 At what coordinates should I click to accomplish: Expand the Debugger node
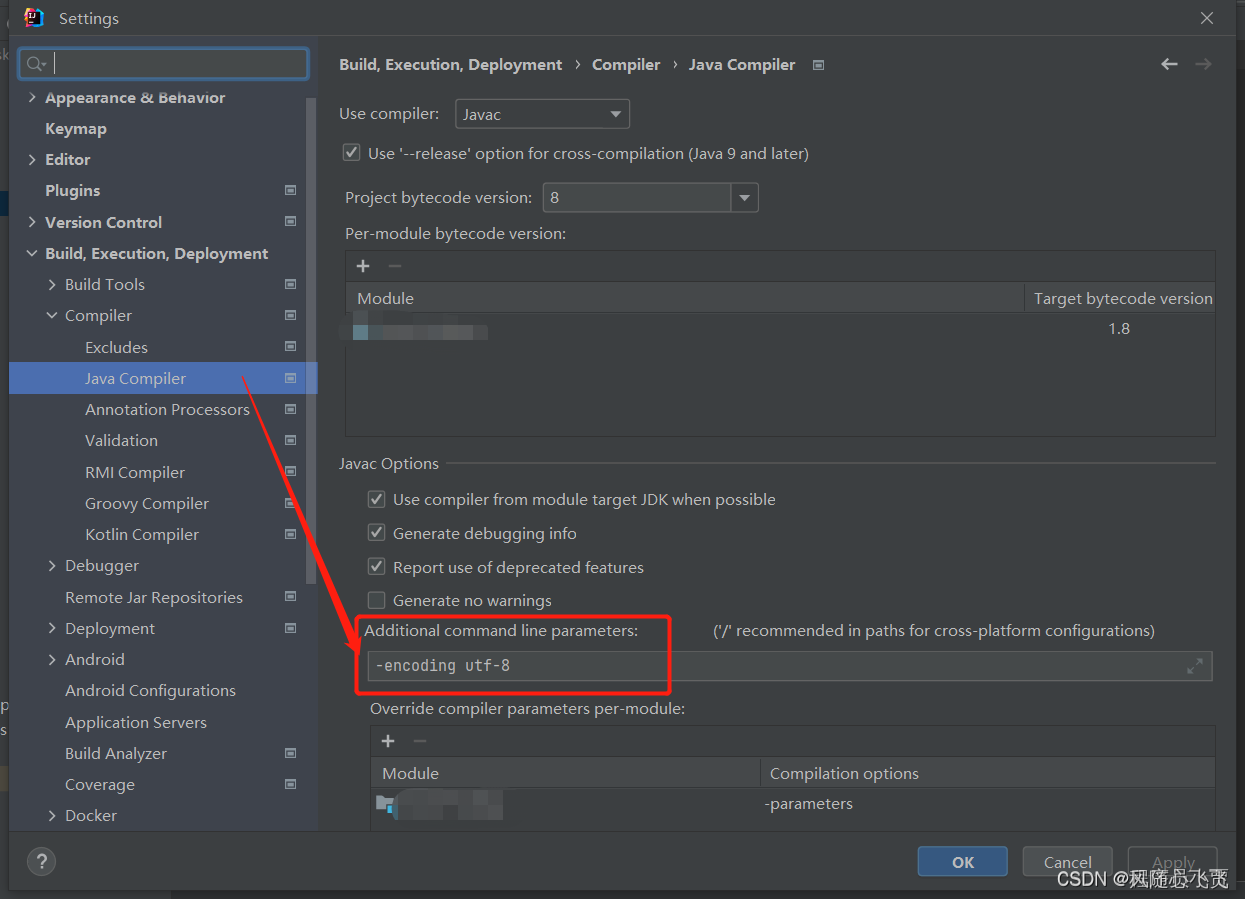tap(52, 565)
